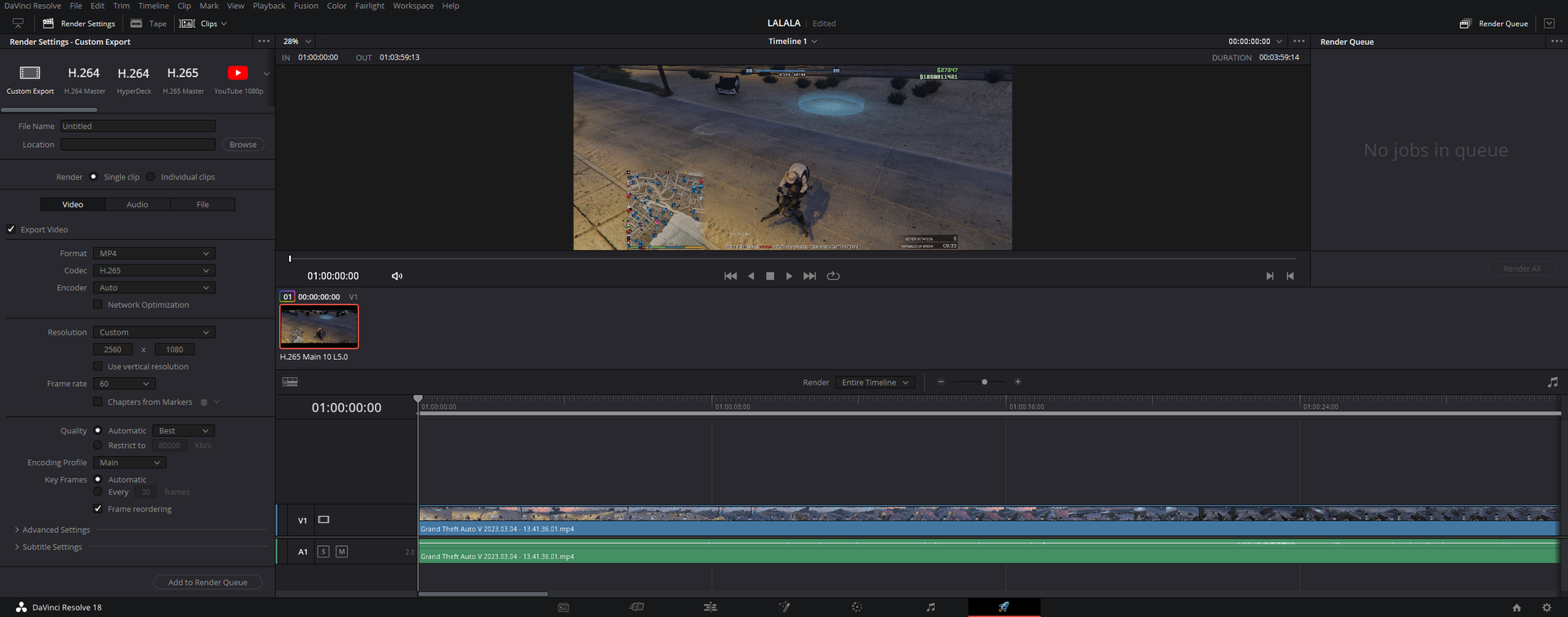Click the audio music-note icon above timeline
Image resolution: width=1568 pixels, height=617 pixels.
point(1552,382)
